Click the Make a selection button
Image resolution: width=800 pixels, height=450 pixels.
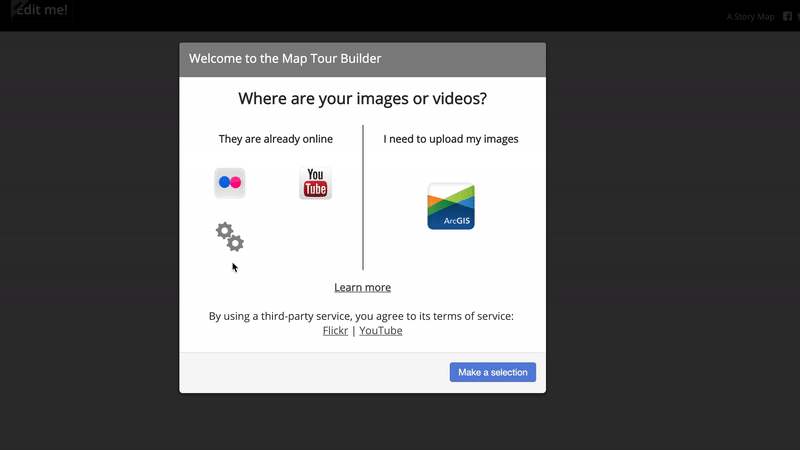(493, 372)
